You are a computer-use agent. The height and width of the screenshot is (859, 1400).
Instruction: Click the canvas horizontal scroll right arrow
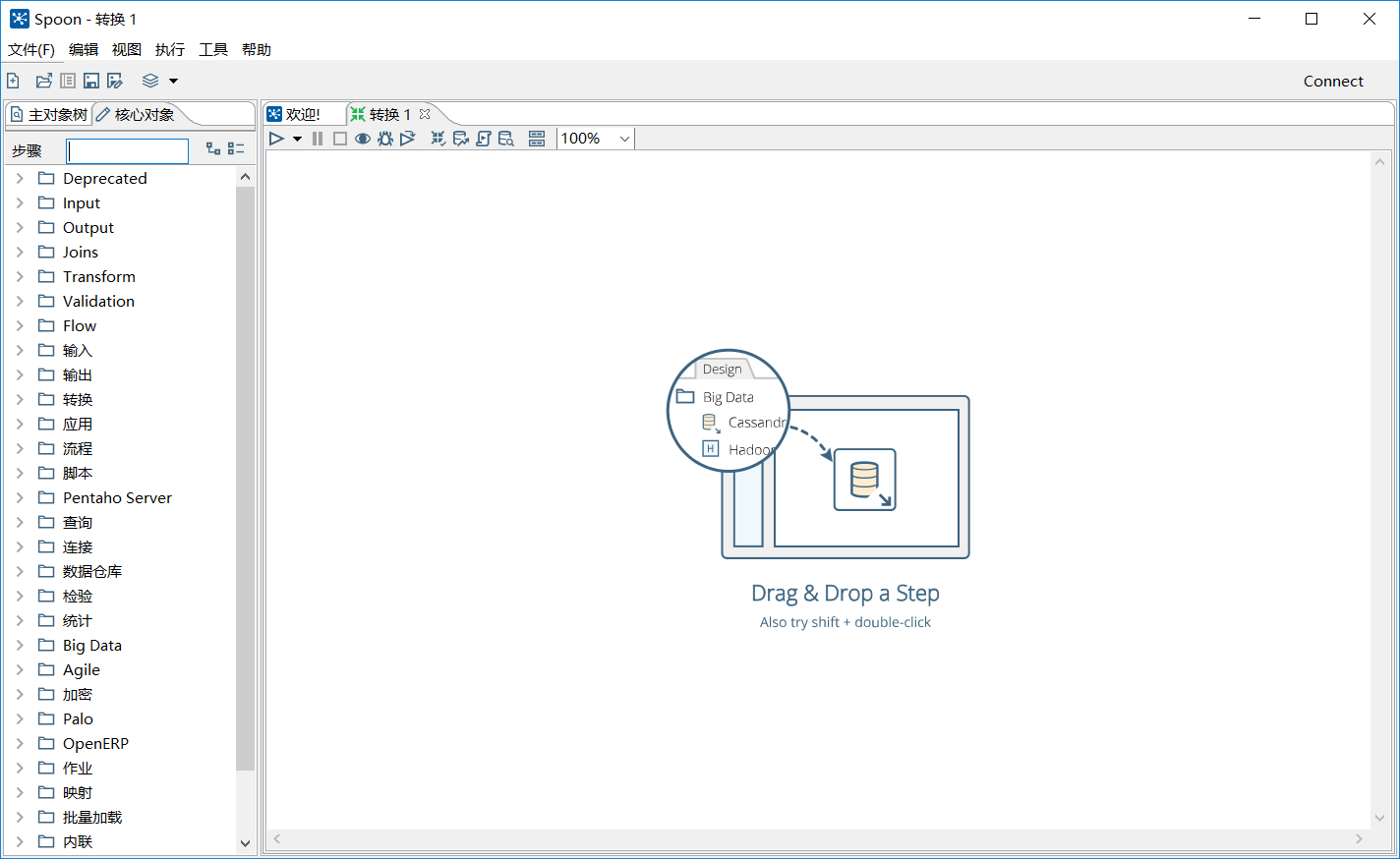1359,839
